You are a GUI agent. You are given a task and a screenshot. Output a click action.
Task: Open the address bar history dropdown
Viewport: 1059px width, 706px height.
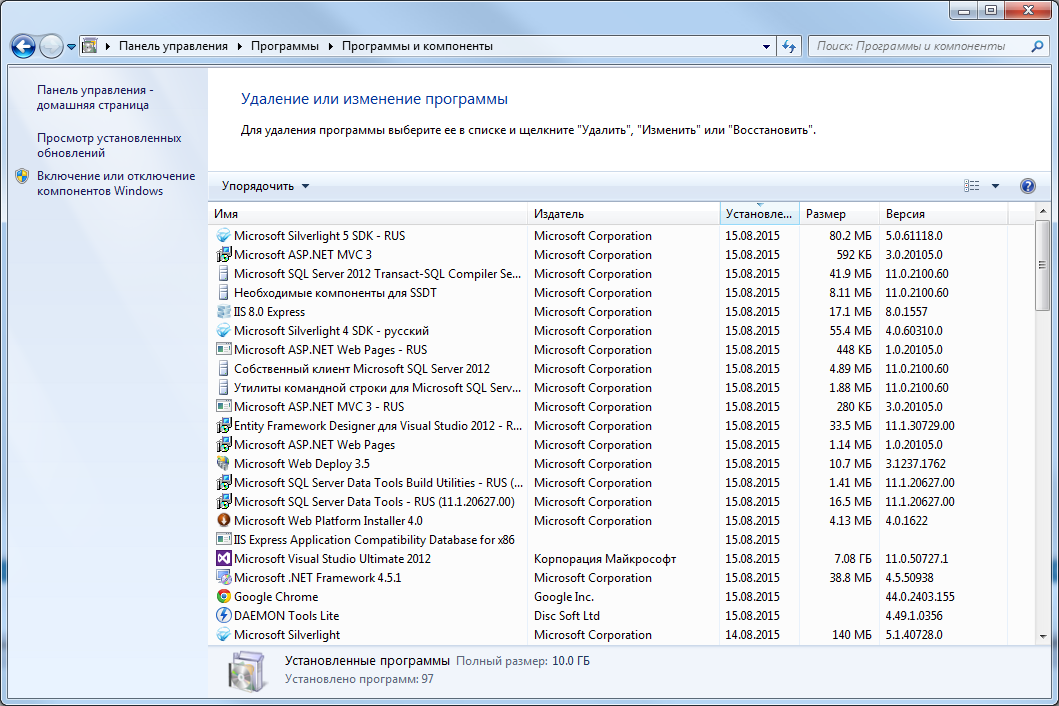(766, 46)
